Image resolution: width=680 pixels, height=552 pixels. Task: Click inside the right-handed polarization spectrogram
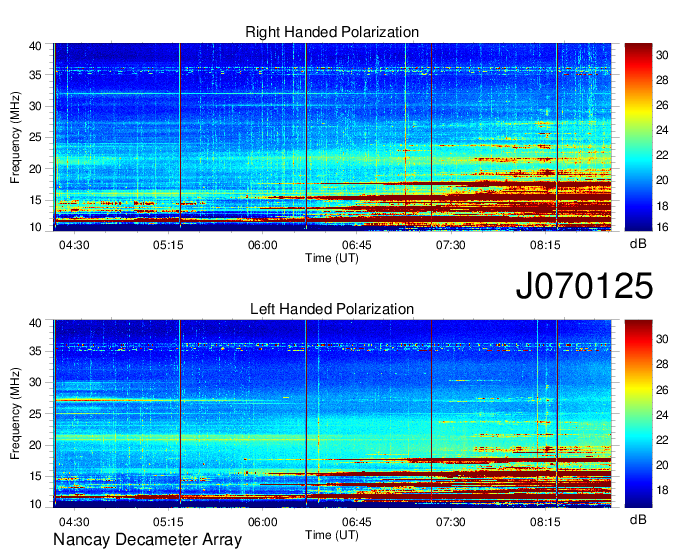332,137
